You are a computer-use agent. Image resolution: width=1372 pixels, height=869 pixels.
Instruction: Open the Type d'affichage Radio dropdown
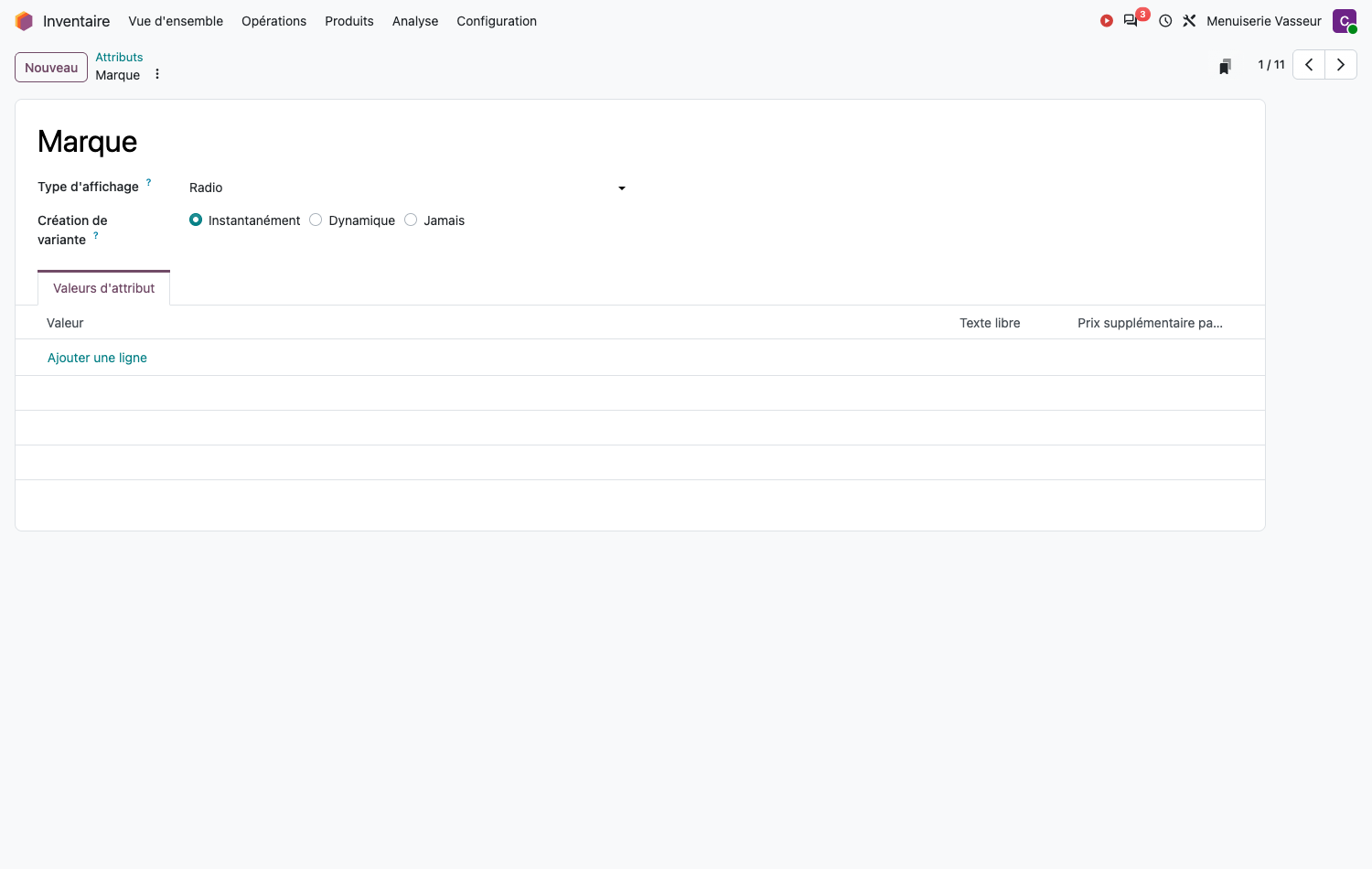408,188
